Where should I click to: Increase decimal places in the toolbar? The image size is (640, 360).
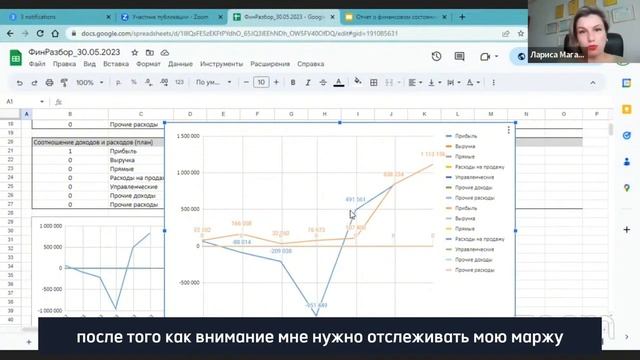click(x=164, y=83)
